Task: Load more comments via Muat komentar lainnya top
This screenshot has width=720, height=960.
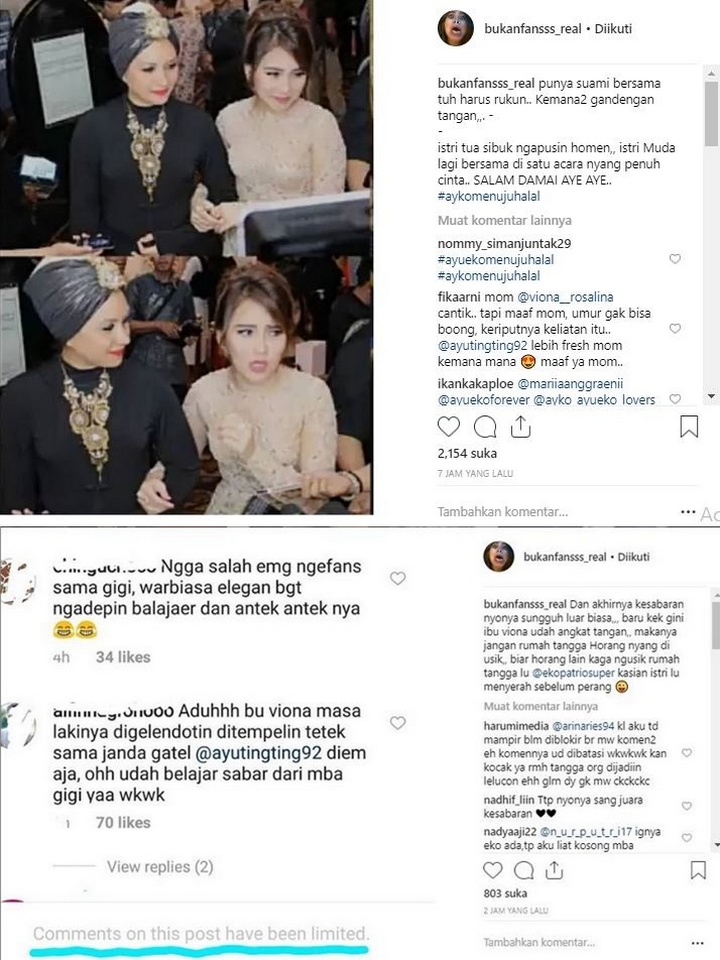Action: click(x=504, y=220)
